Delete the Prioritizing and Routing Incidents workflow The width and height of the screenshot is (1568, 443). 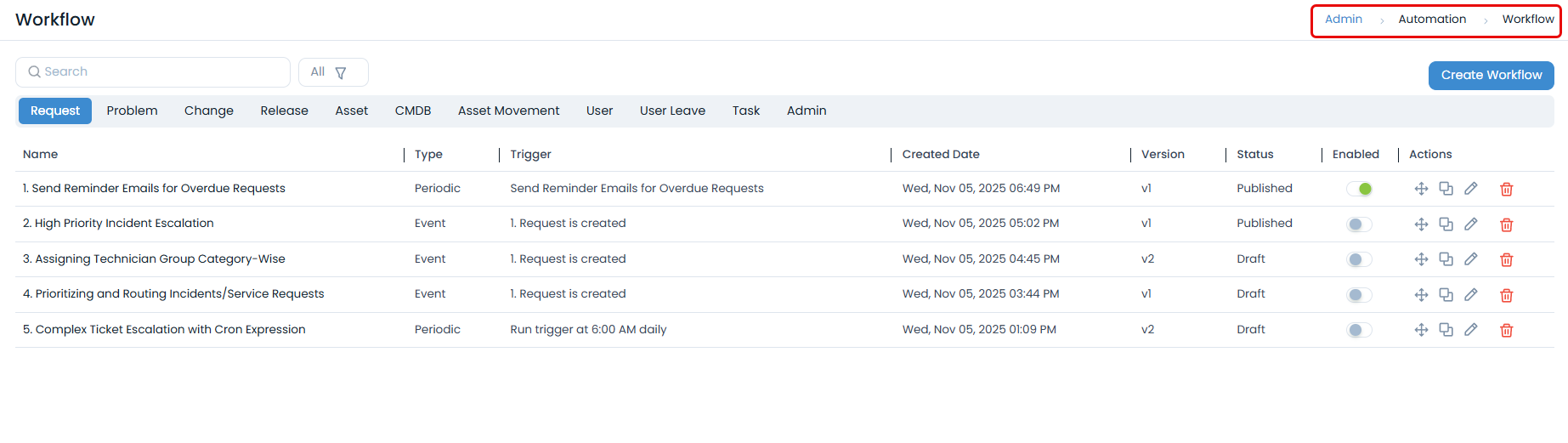[1506, 295]
